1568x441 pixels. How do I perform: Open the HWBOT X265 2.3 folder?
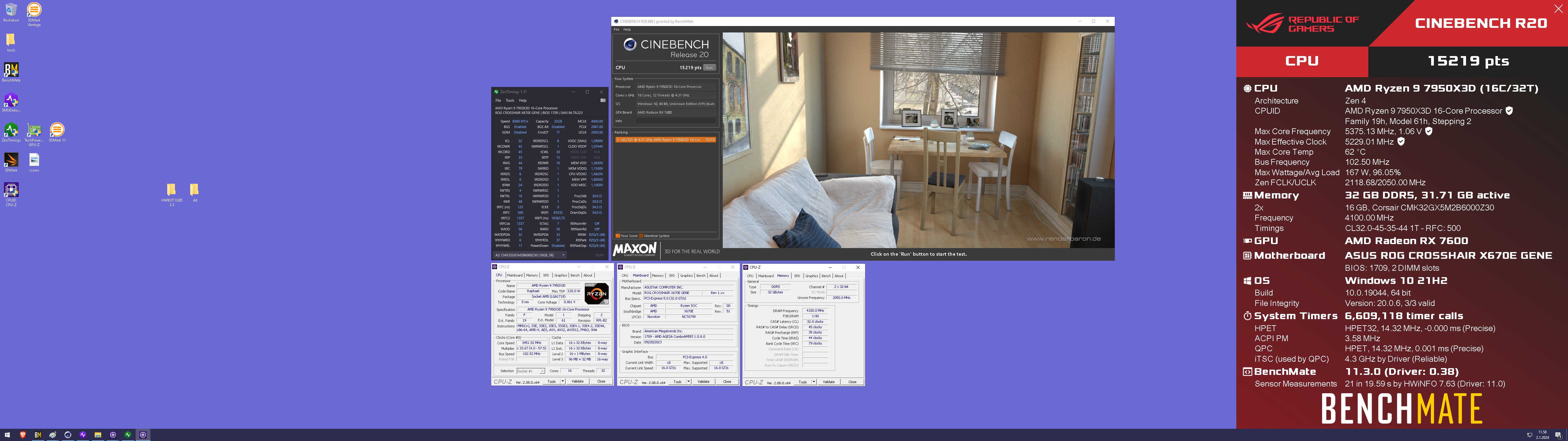pyautogui.click(x=171, y=194)
